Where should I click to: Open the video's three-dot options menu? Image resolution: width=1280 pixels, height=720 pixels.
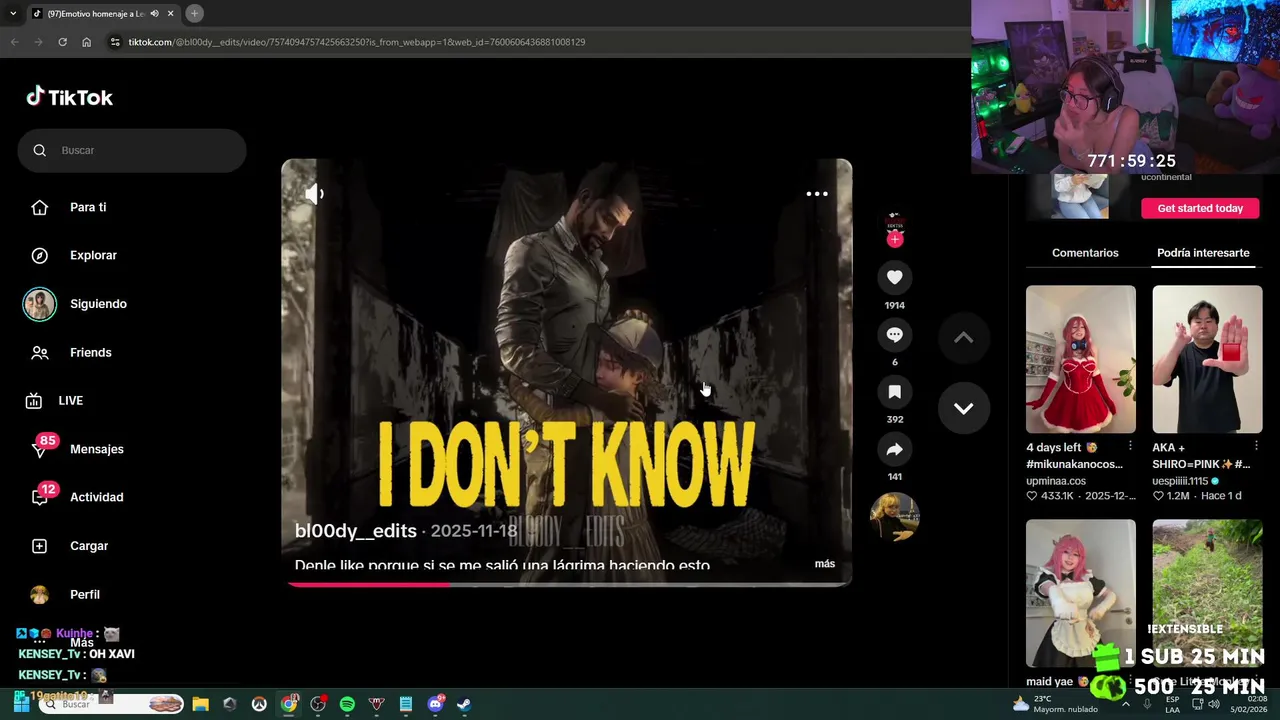pos(817,193)
